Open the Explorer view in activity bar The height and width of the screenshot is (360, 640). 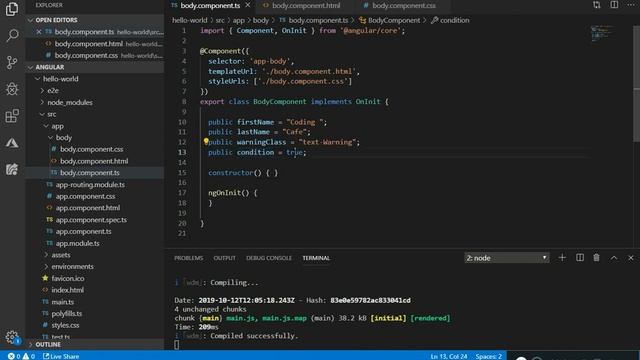pos(12,9)
